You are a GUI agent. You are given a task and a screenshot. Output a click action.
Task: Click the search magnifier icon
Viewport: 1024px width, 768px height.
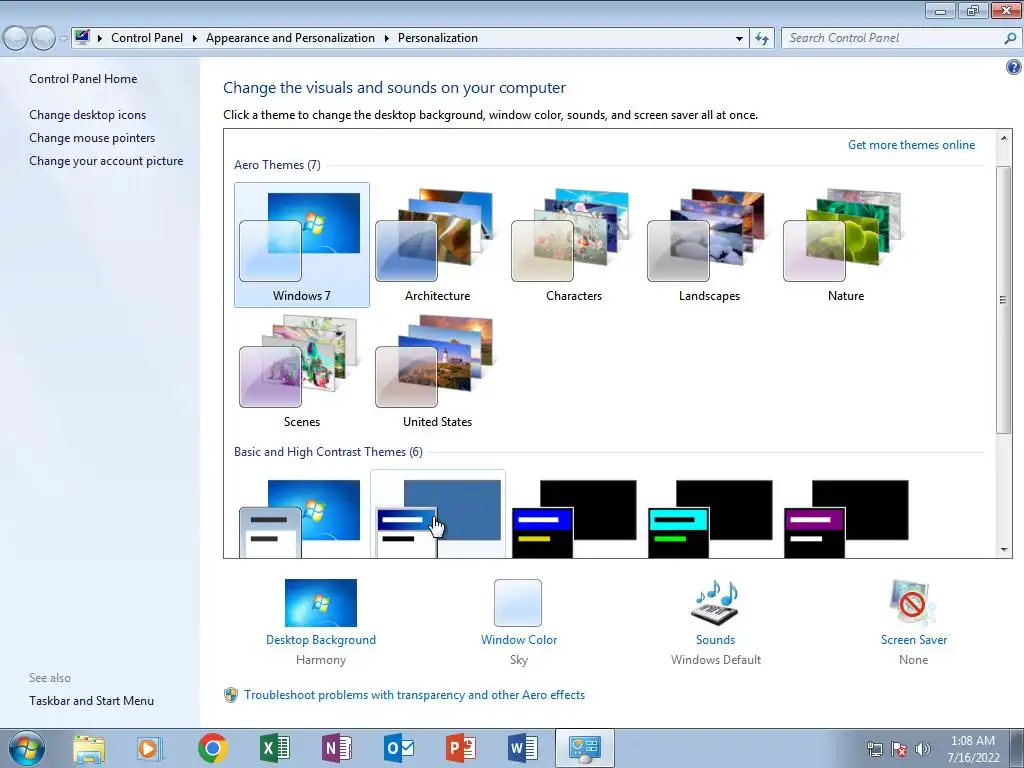[x=1010, y=39]
